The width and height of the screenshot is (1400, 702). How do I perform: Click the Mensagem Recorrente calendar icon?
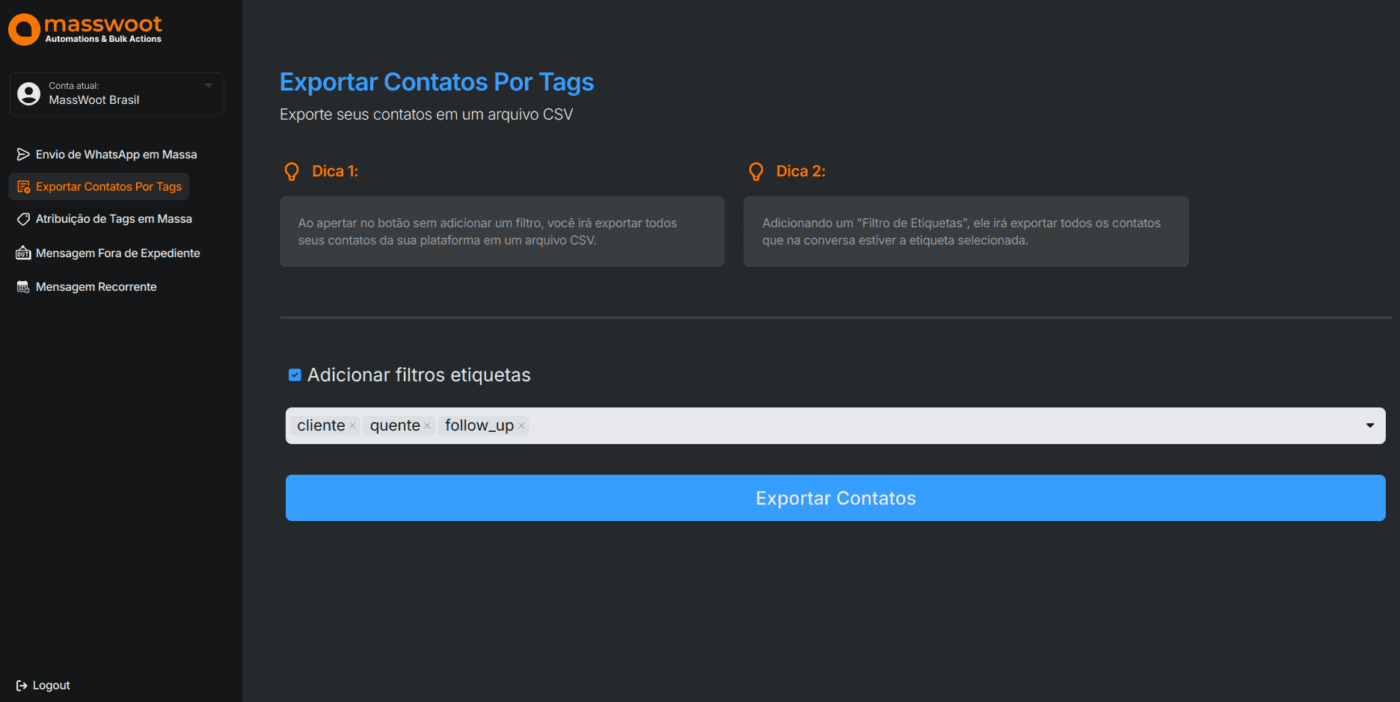(23, 287)
